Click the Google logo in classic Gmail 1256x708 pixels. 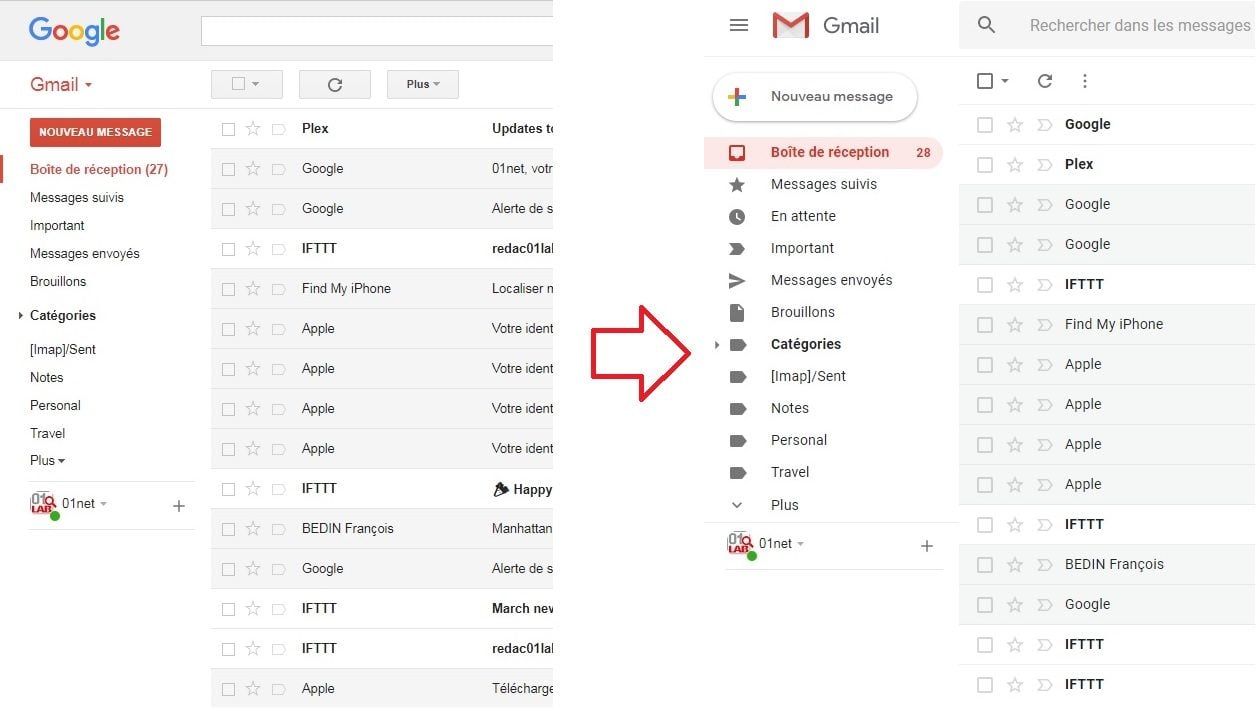coord(74,31)
